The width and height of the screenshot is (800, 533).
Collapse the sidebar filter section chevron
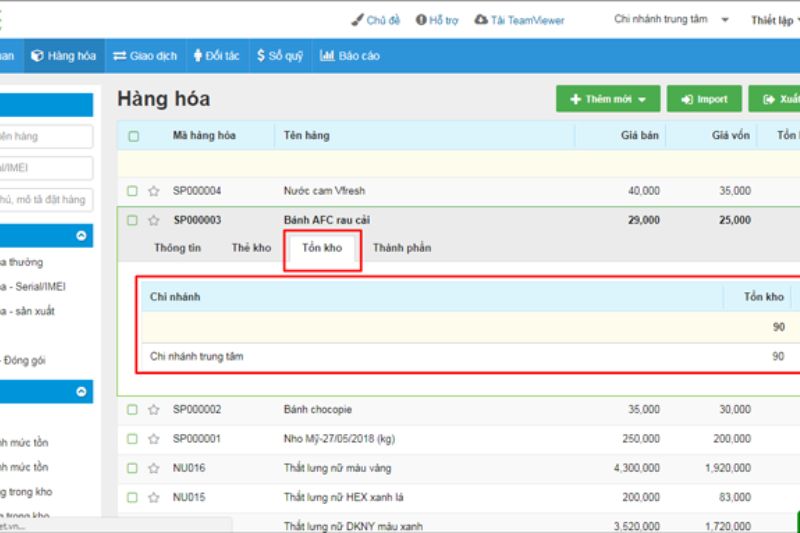(x=81, y=237)
